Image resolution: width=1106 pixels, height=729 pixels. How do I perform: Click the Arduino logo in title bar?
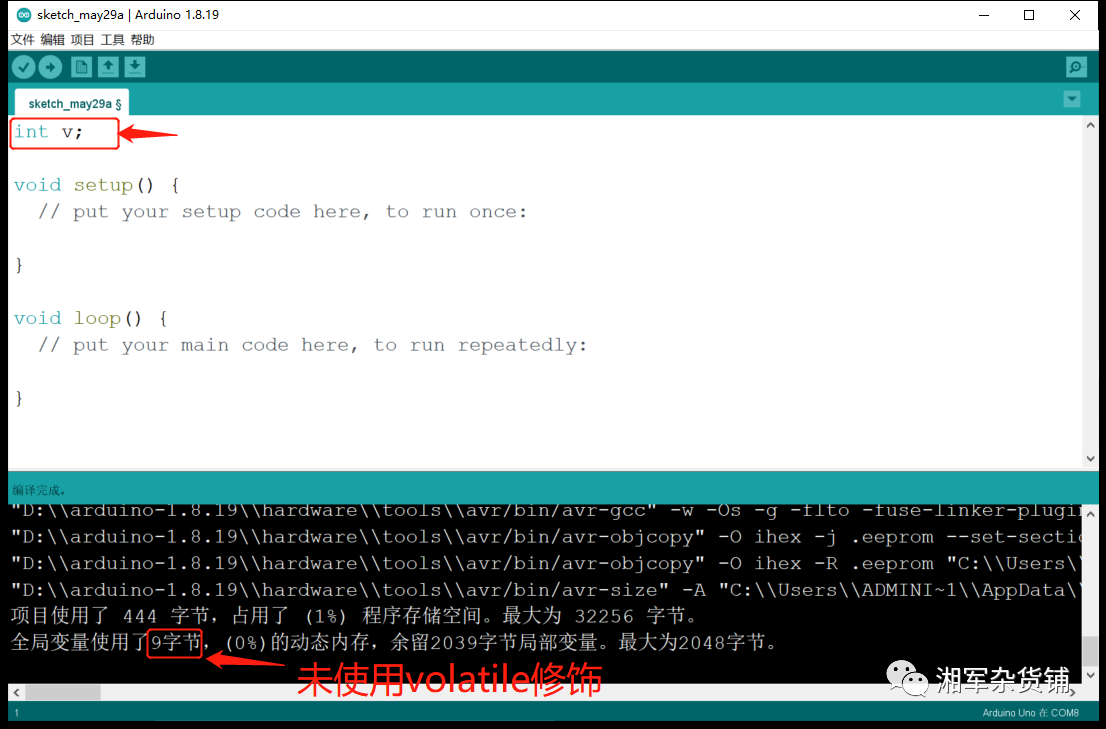(23, 15)
